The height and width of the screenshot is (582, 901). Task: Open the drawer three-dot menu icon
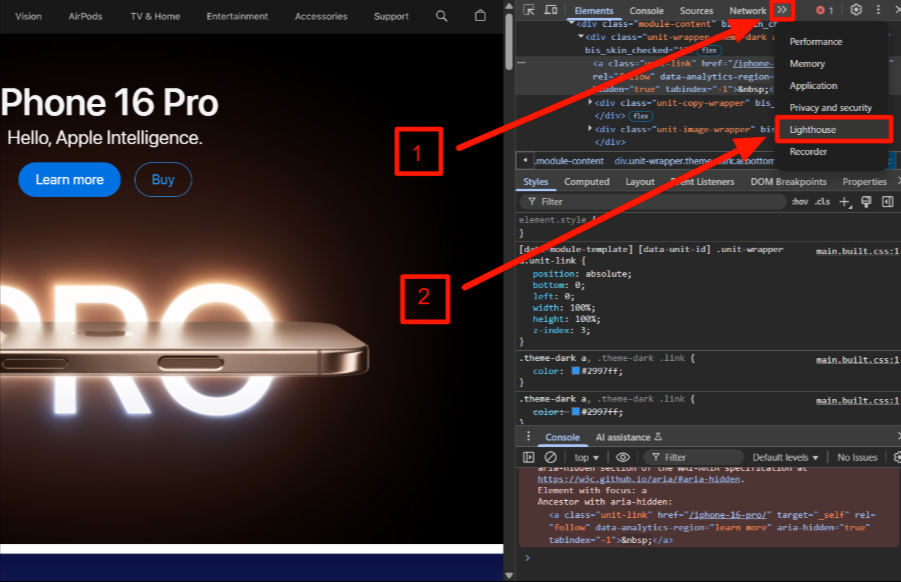click(x=528, y=437)
